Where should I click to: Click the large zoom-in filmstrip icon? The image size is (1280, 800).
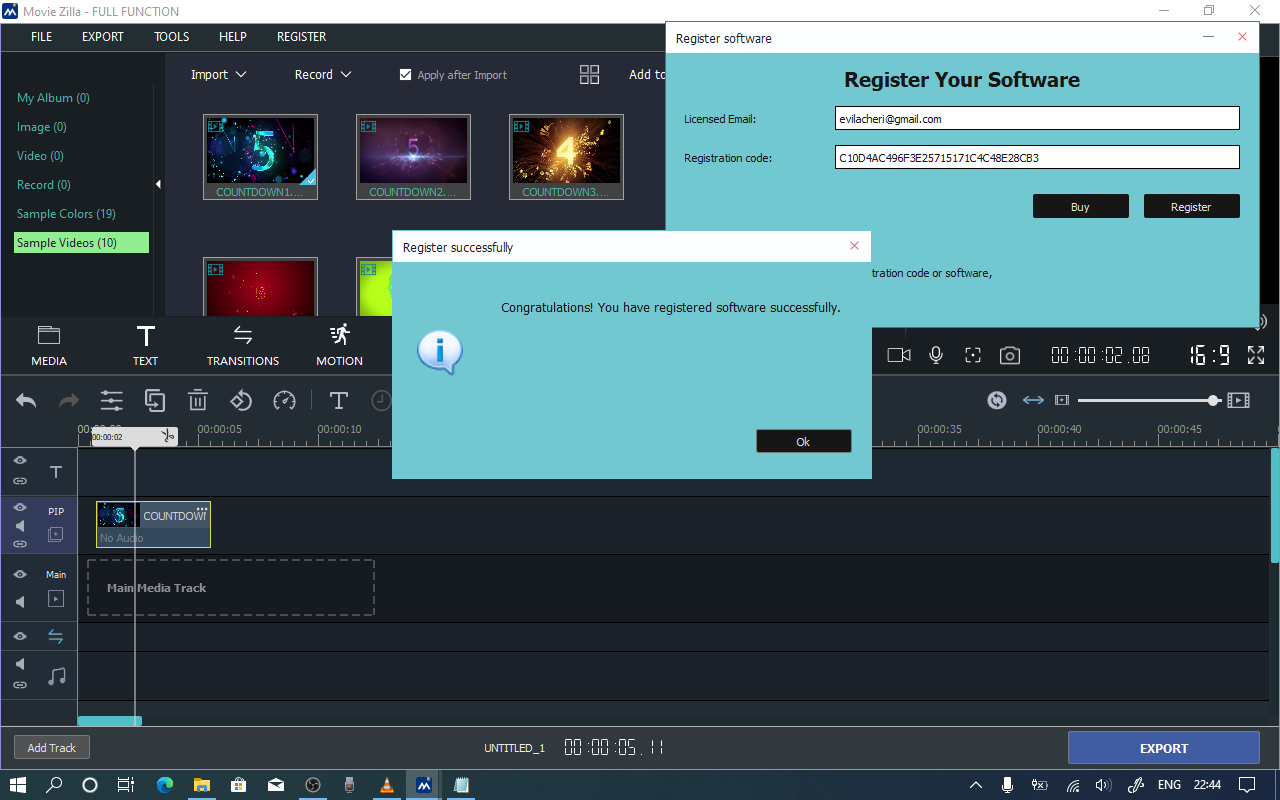pyautogui.click(x=1239, y=400)
